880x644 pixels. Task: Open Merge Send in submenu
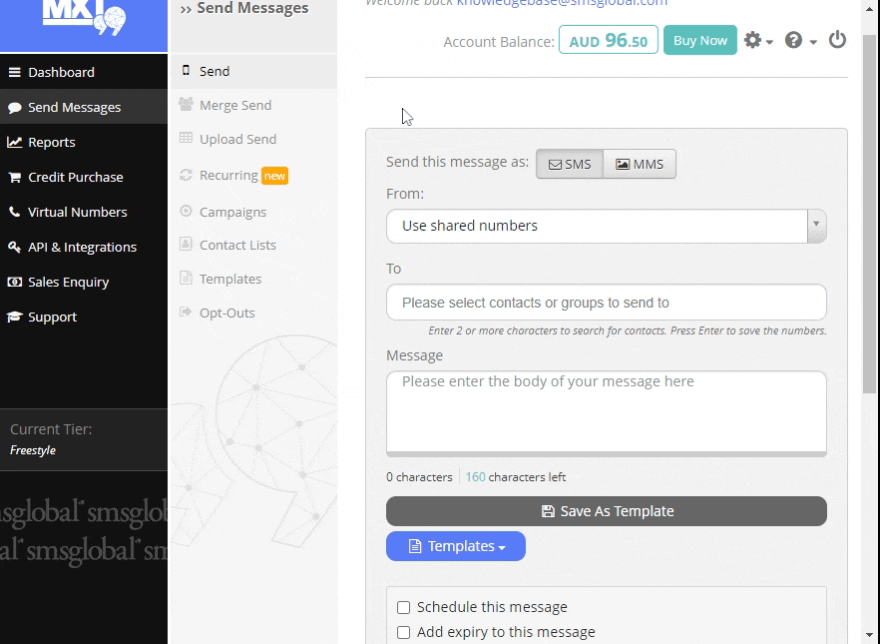click(x=235, y=105)
